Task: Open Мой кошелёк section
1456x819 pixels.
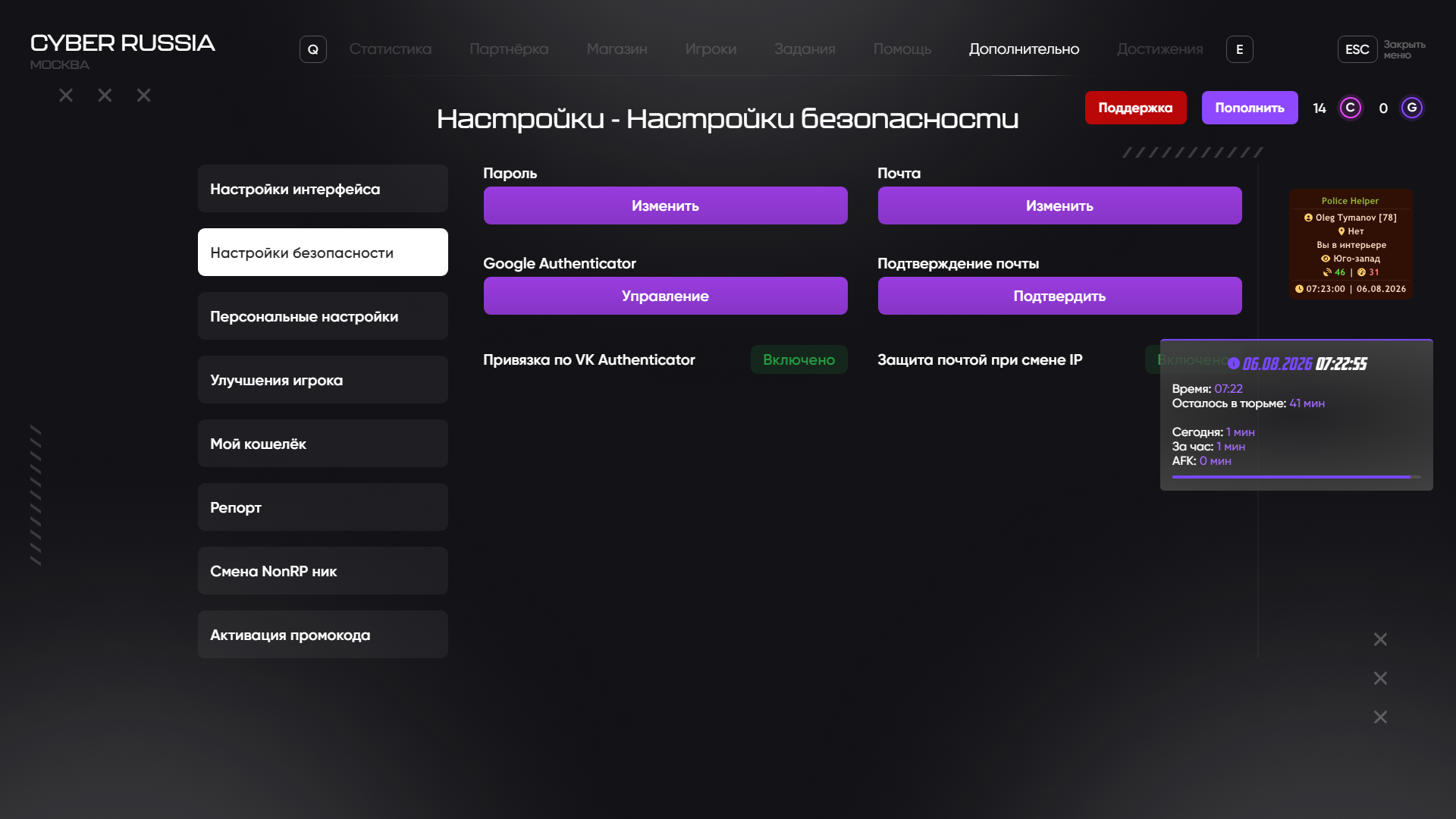Action: click(x=323, y=444)
